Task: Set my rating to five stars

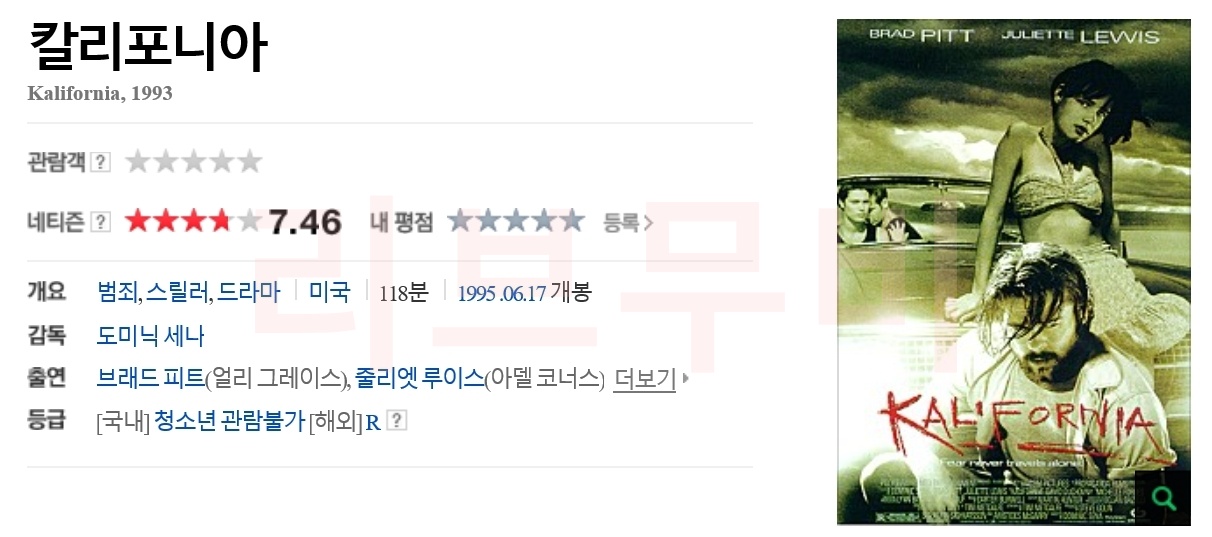Action: coord(572,221)
